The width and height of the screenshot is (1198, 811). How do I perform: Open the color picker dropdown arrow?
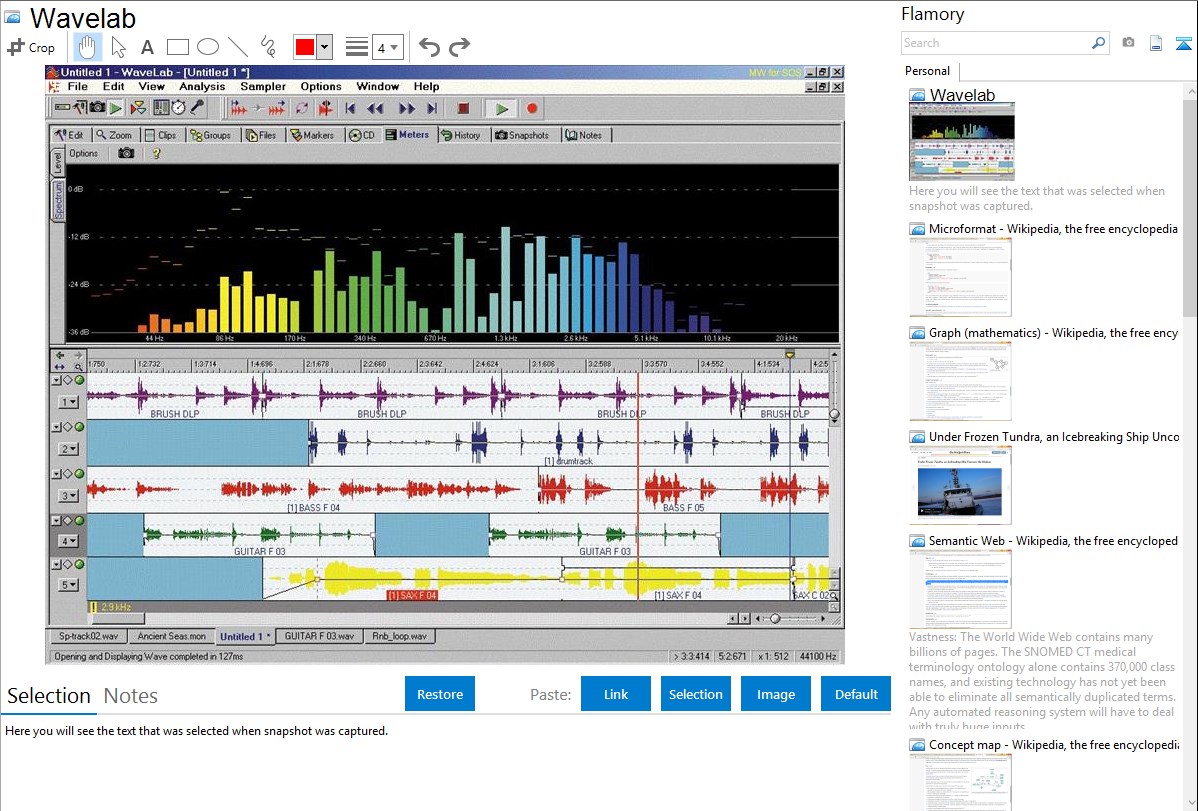[325, 47]
